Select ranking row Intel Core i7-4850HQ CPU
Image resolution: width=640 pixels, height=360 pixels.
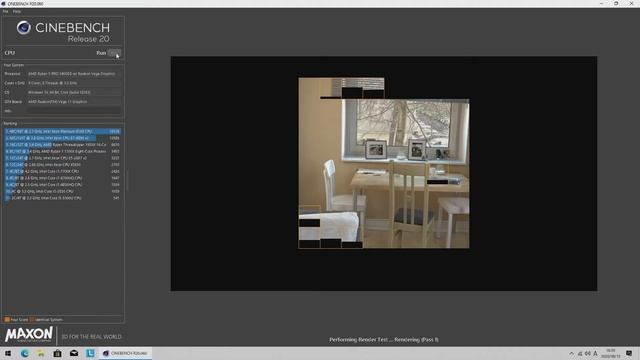[62, 184]
